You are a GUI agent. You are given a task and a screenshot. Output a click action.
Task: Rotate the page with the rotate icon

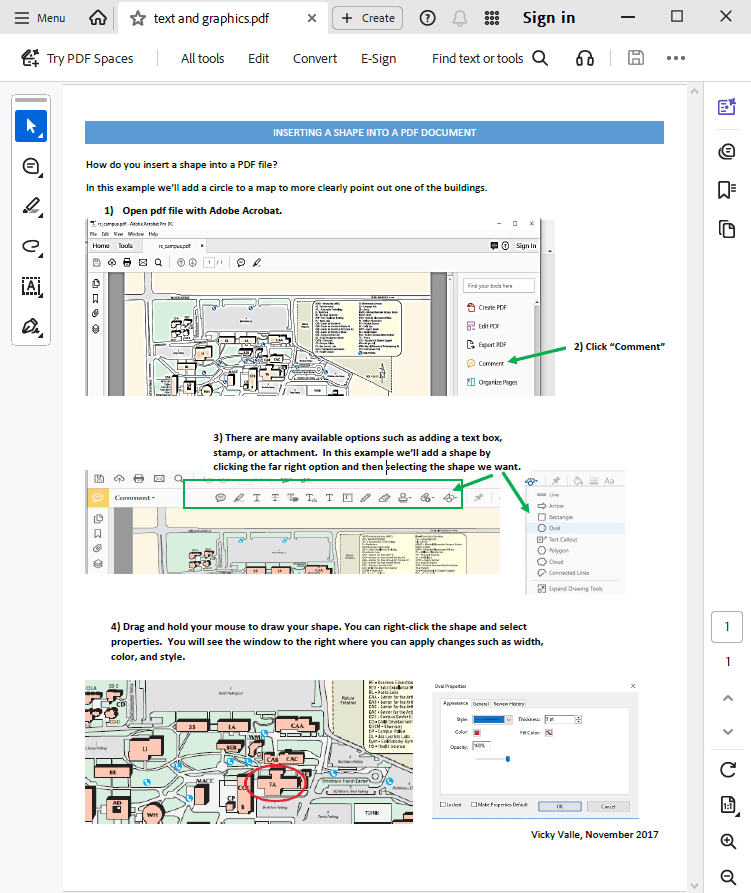[x=728, y=769]
